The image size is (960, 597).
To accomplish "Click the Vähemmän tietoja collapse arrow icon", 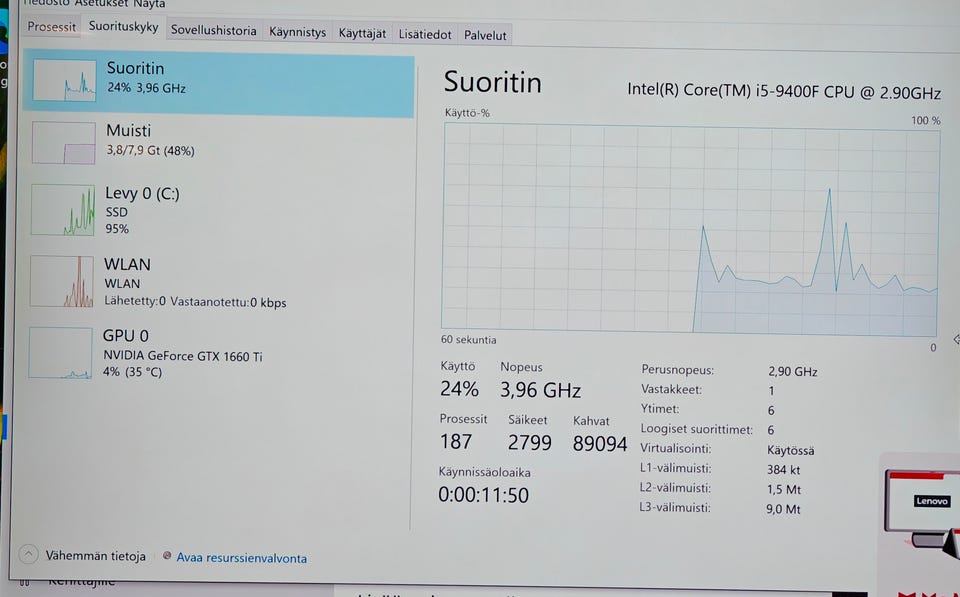I will tap(28, 554).
